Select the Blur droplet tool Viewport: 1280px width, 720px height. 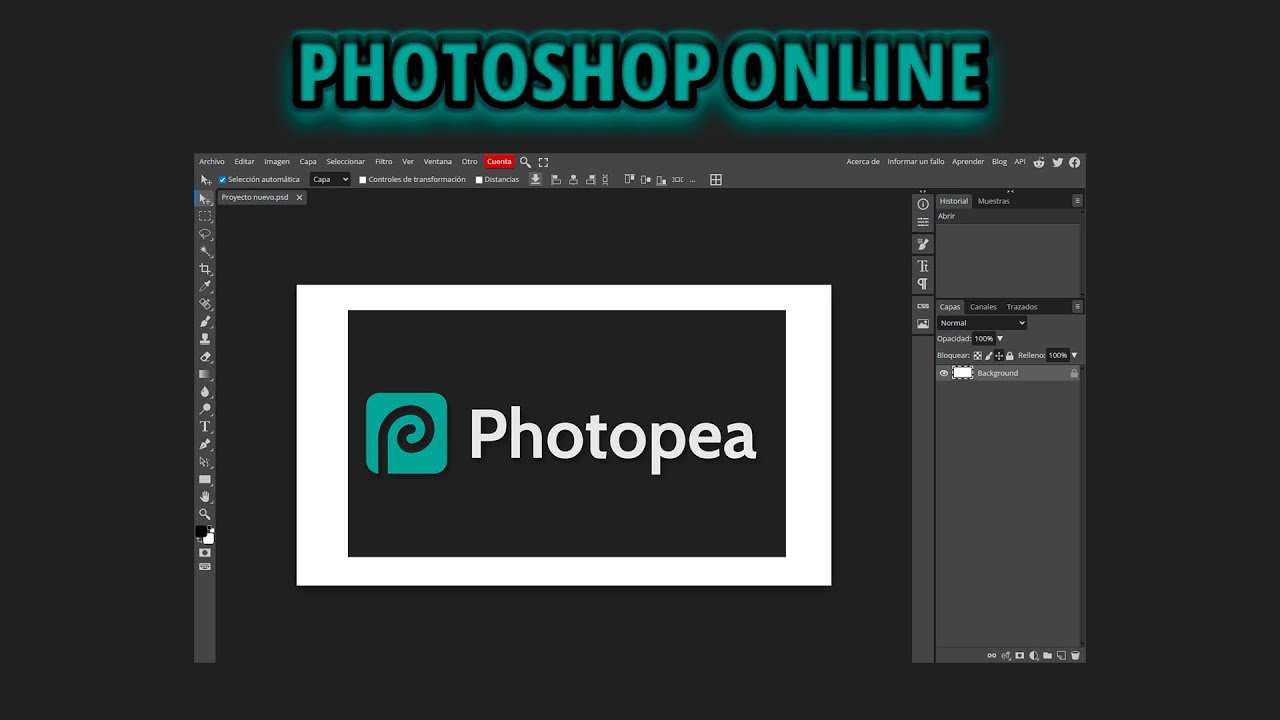click(x=205, y=391)
